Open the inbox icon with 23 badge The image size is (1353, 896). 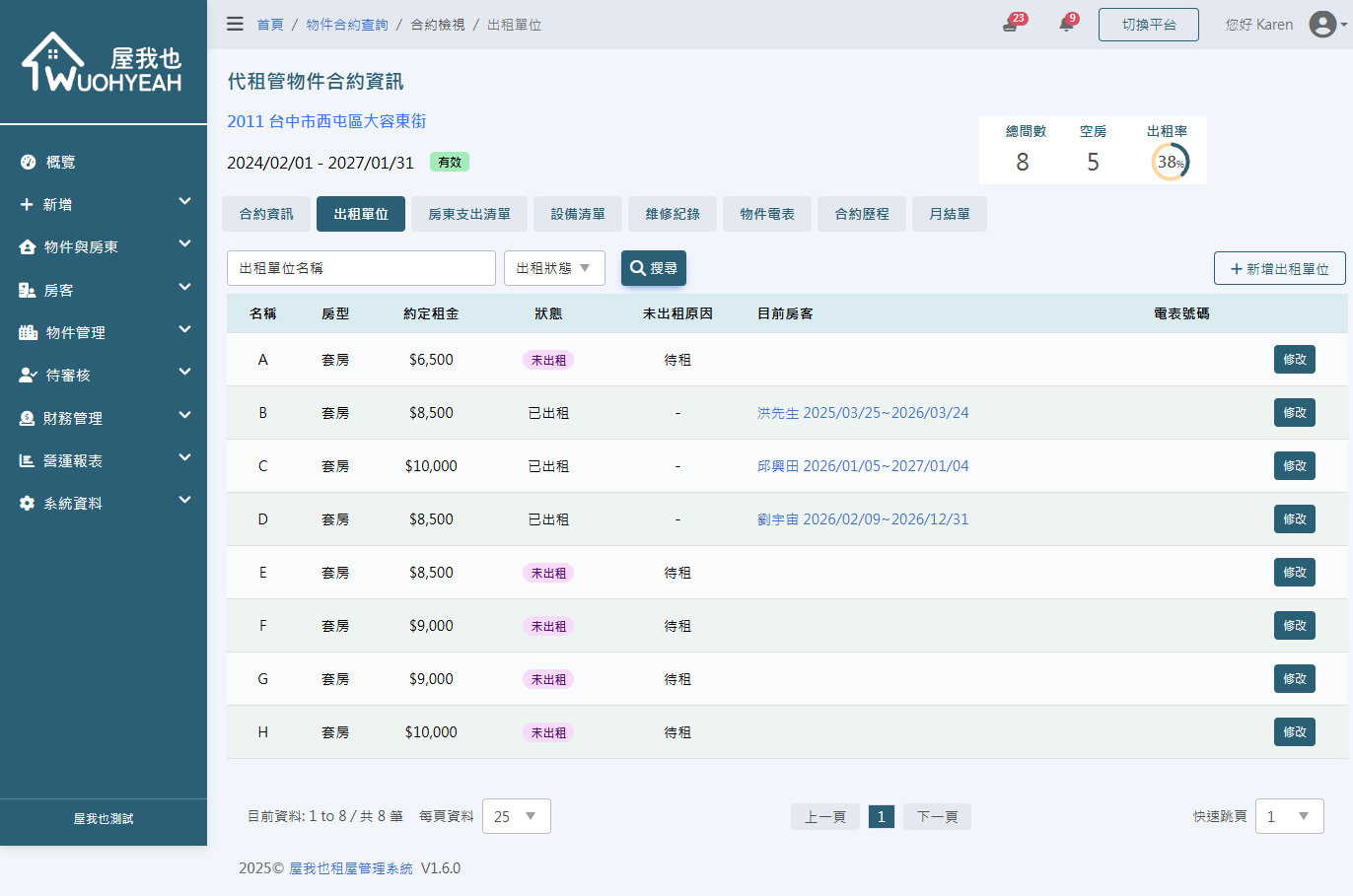(1010, 25)
